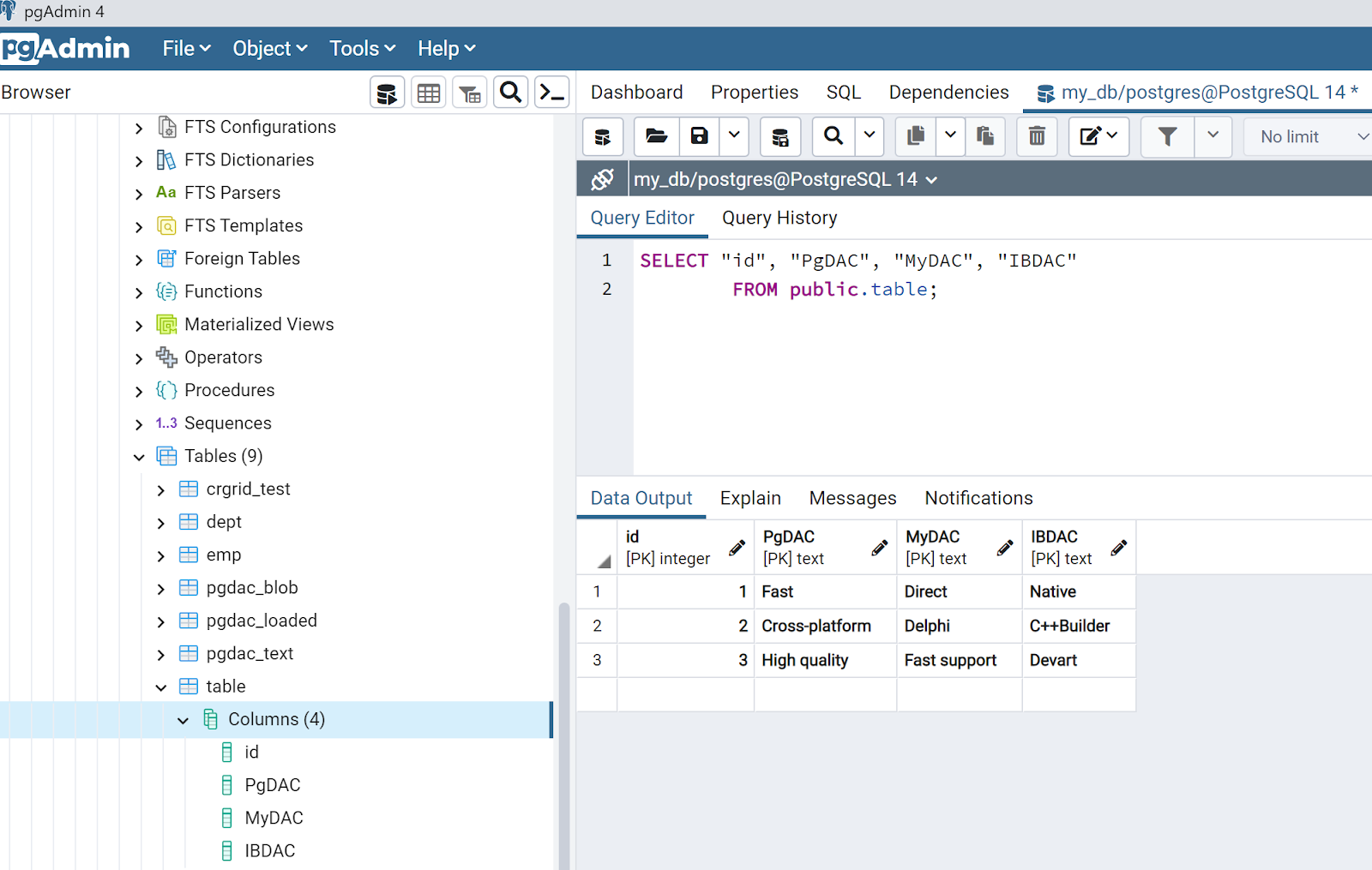The image size is (1372, 870).
Task: Expand the Foreign Tables node
Action: pos(140,260)
